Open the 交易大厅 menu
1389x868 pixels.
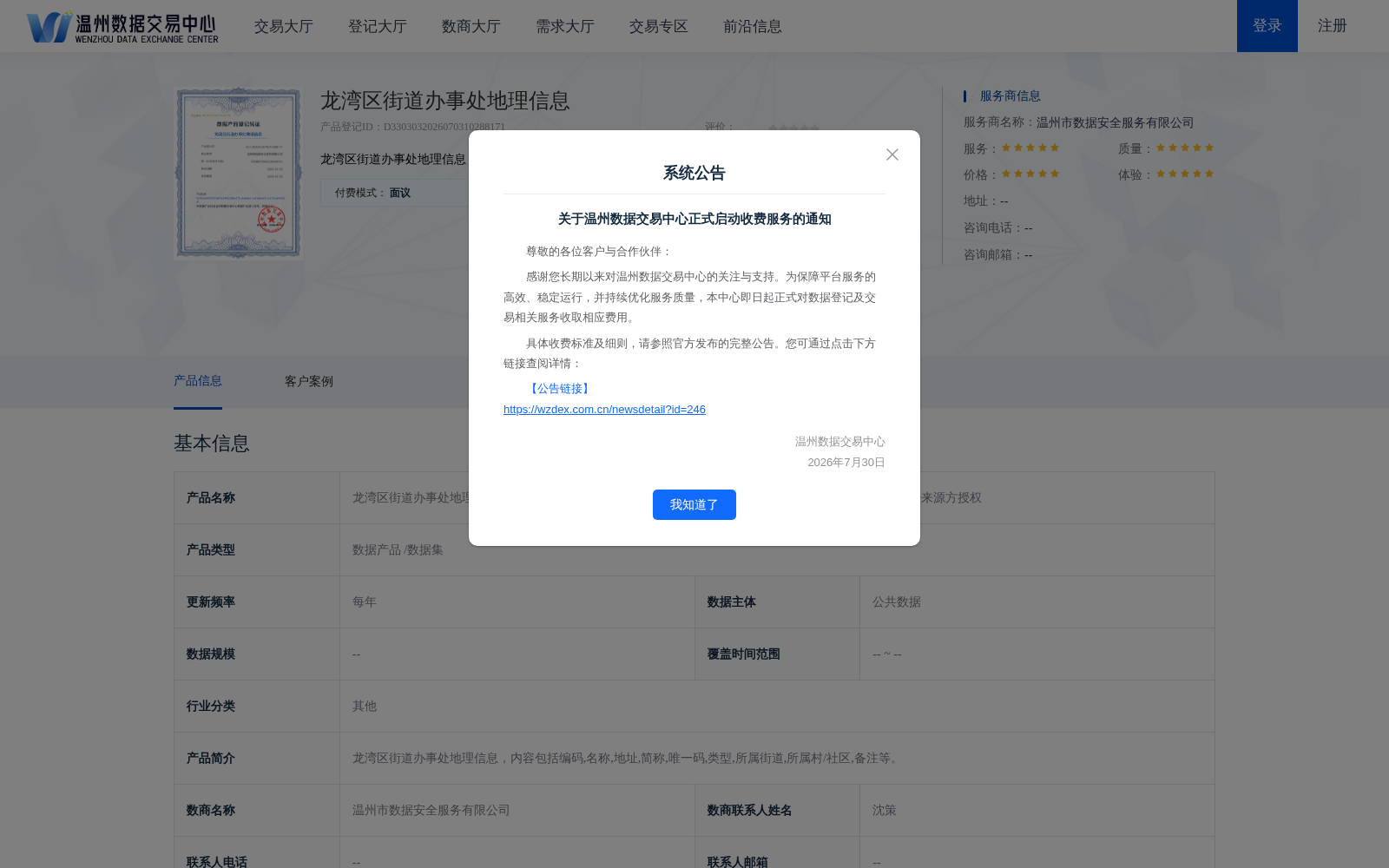pos(284,26)
